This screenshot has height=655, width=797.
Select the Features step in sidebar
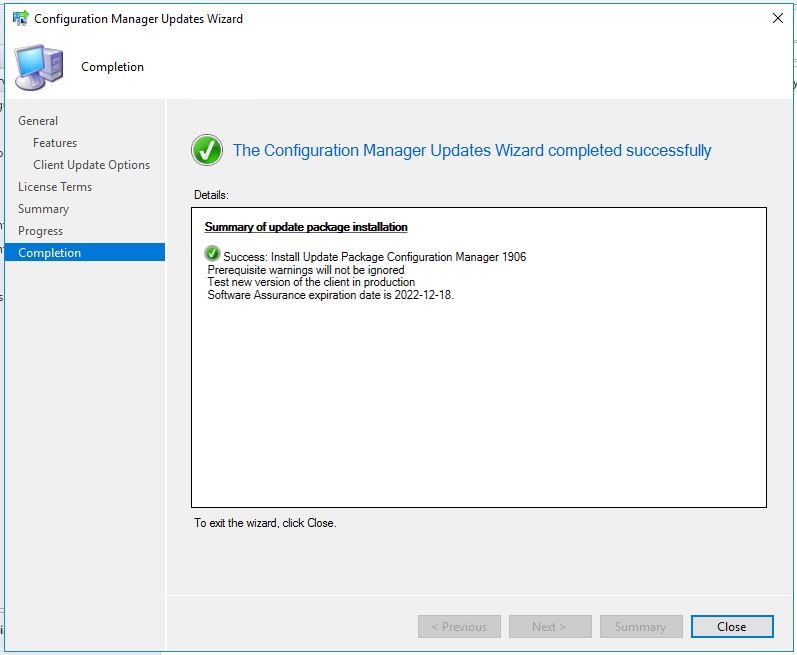click(55, 143)
